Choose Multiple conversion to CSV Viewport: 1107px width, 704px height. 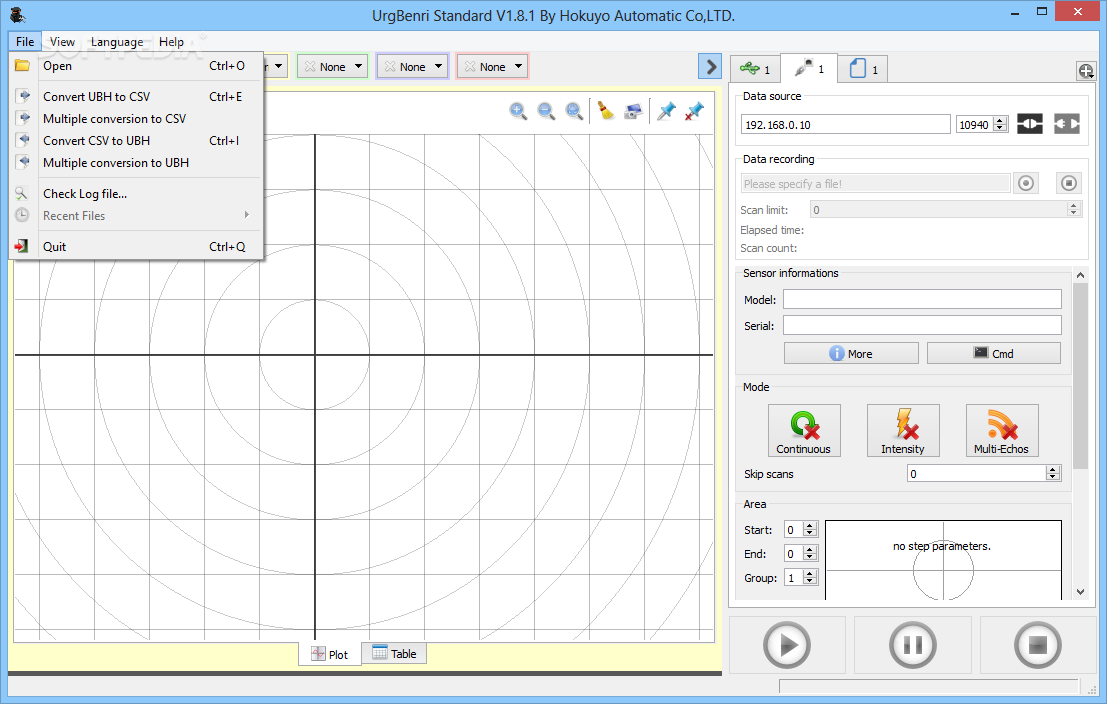(136, 119)
